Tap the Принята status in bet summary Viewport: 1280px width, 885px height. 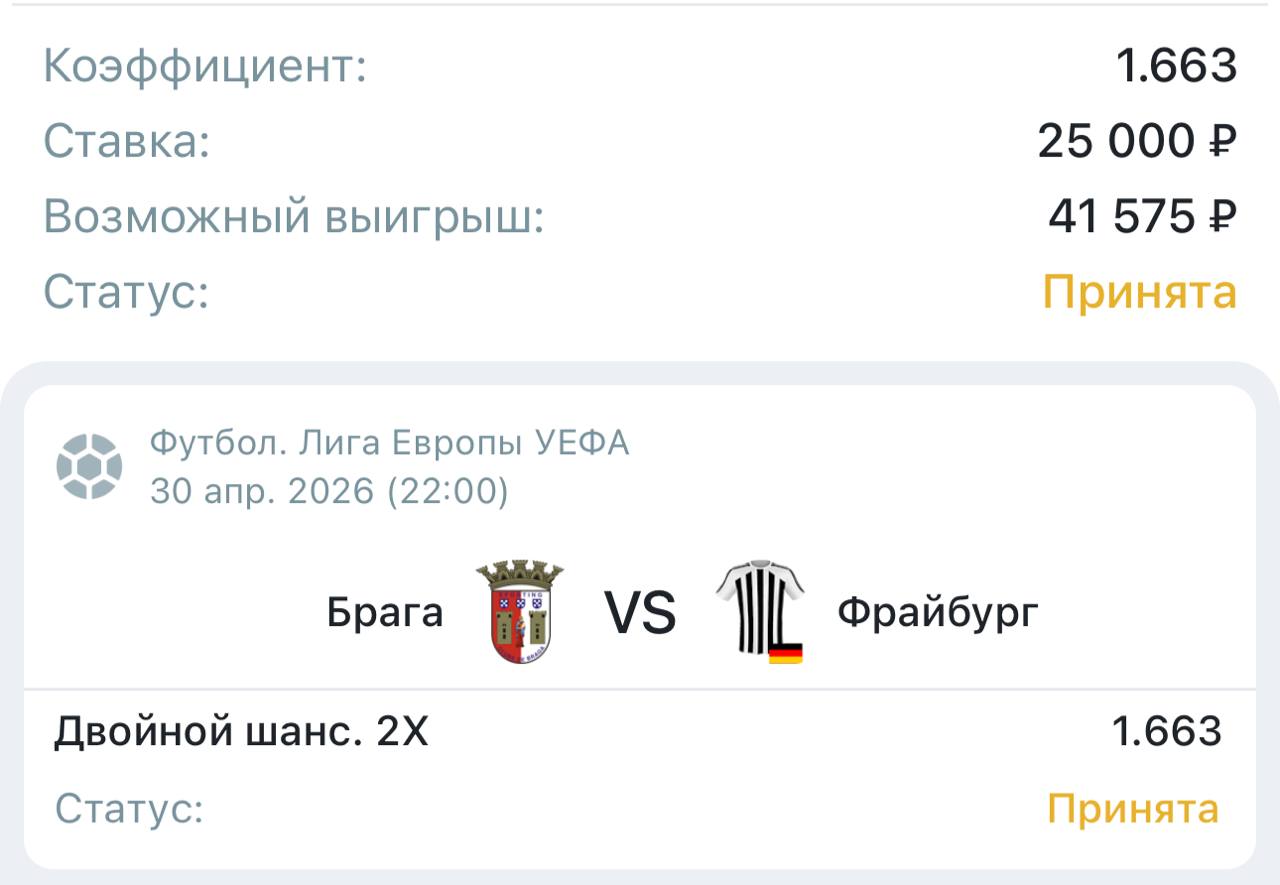coord(1140,293)
